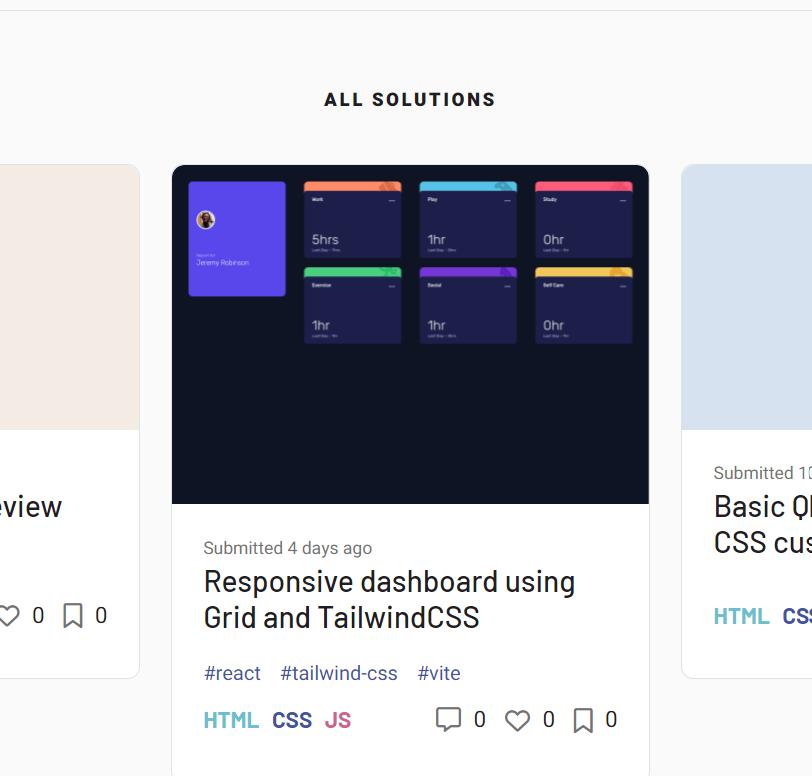Click the ALL SOLUTIONS heading
812x776 pixels.
pos(409,99)
